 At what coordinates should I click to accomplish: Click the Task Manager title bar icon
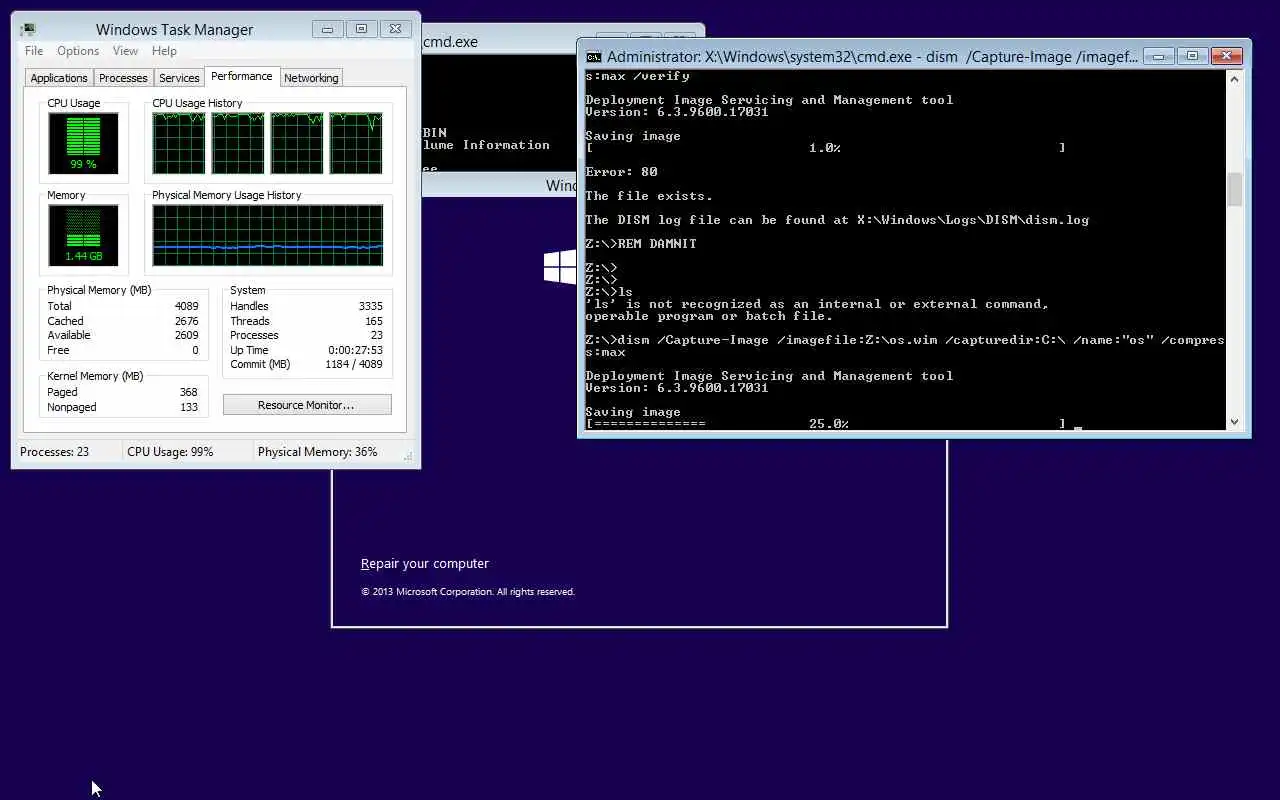tap(28, 30)
